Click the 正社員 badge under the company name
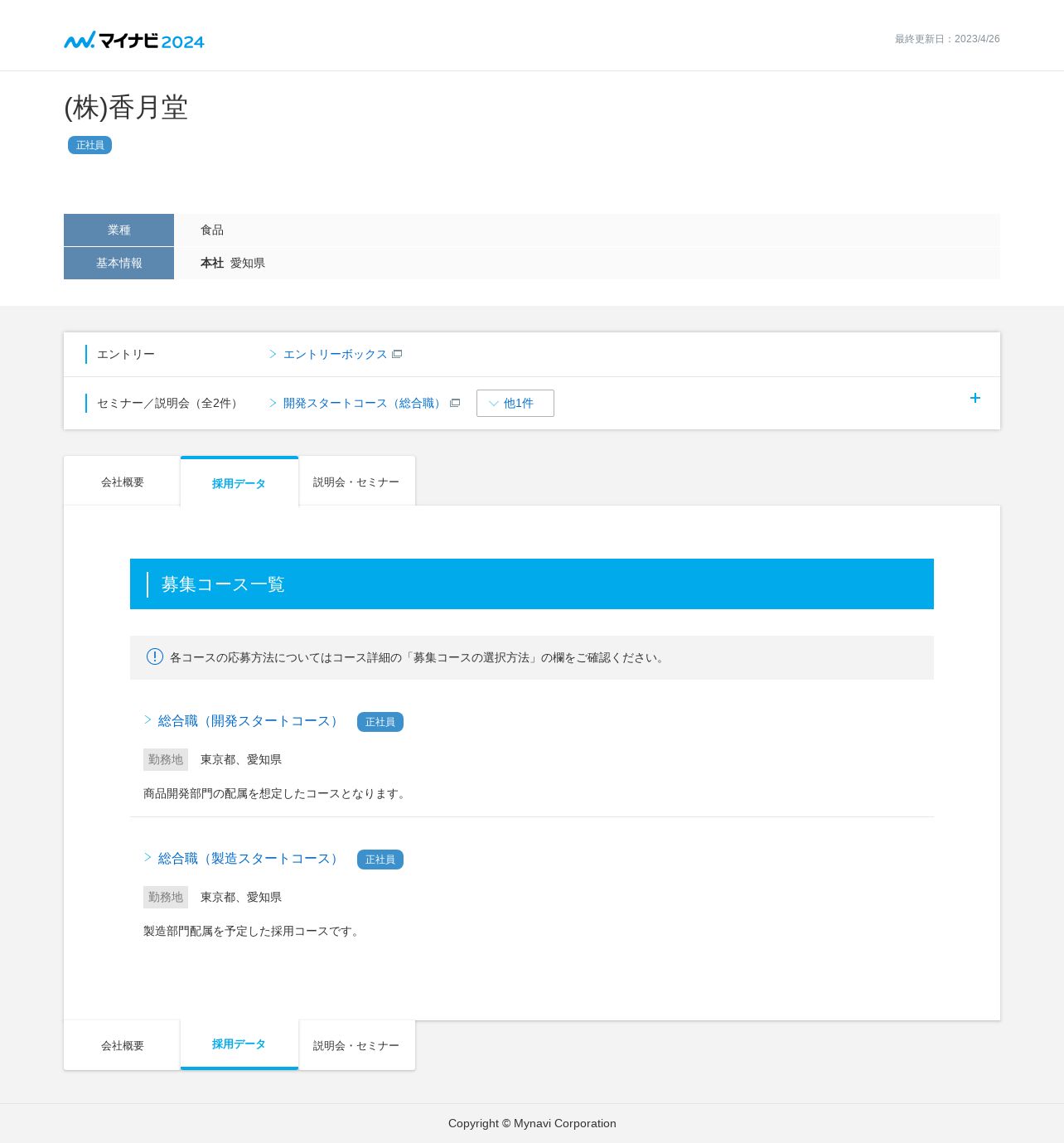Image resolution: width=1064 pixels, height=1143 pixels. (x=89, y=145)
